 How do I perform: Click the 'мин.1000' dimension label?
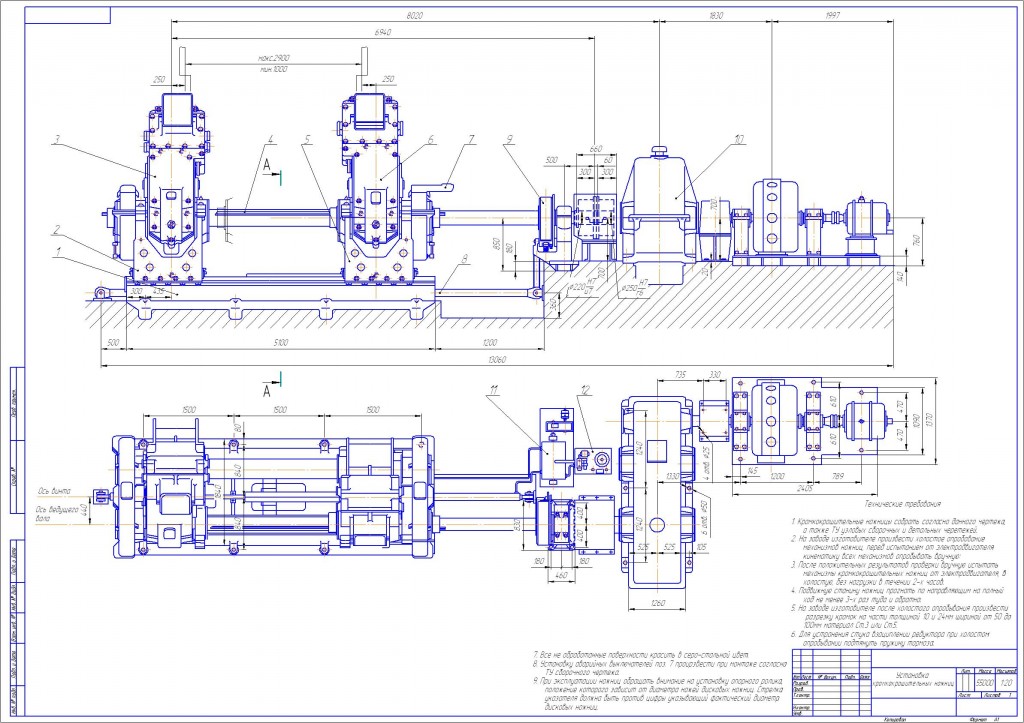pyautogui.click(x=272, y=69)
